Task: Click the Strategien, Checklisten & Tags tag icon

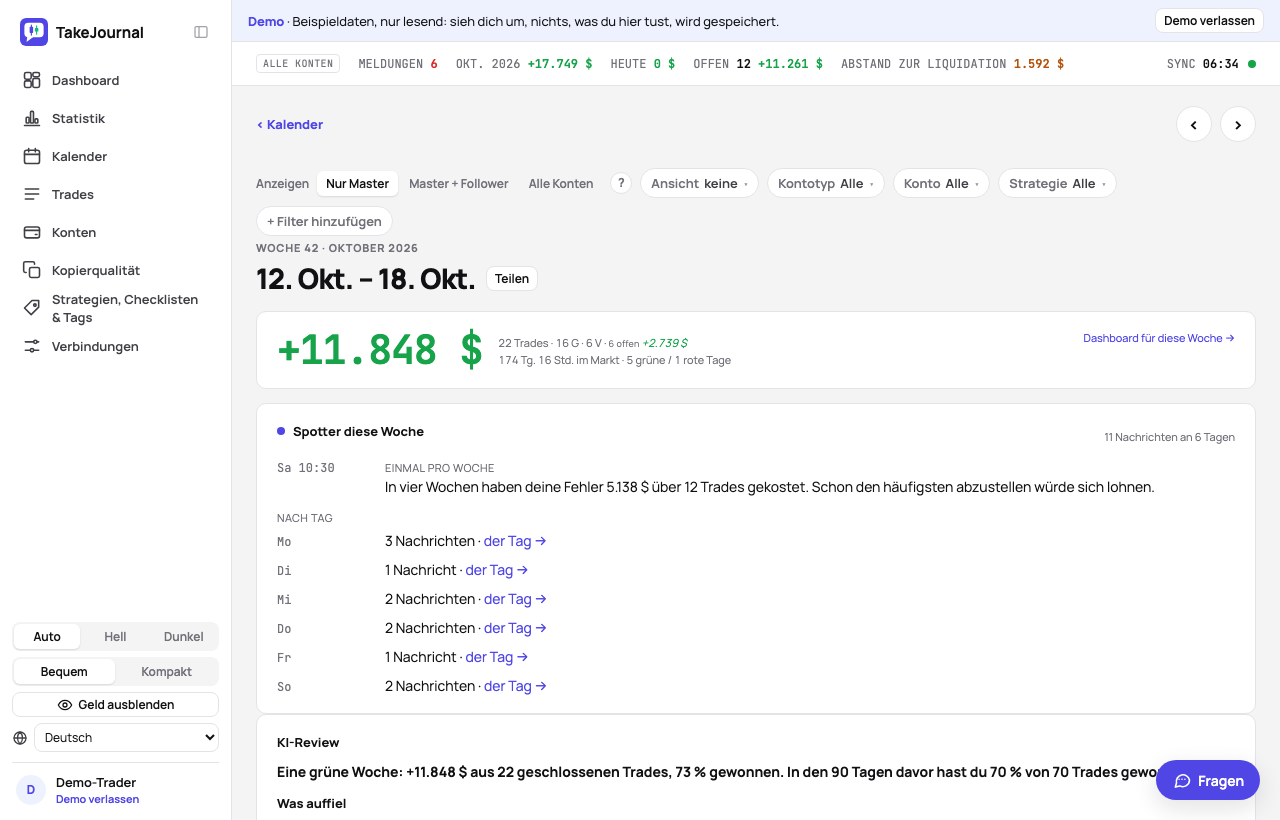Action: click(32, 308)
